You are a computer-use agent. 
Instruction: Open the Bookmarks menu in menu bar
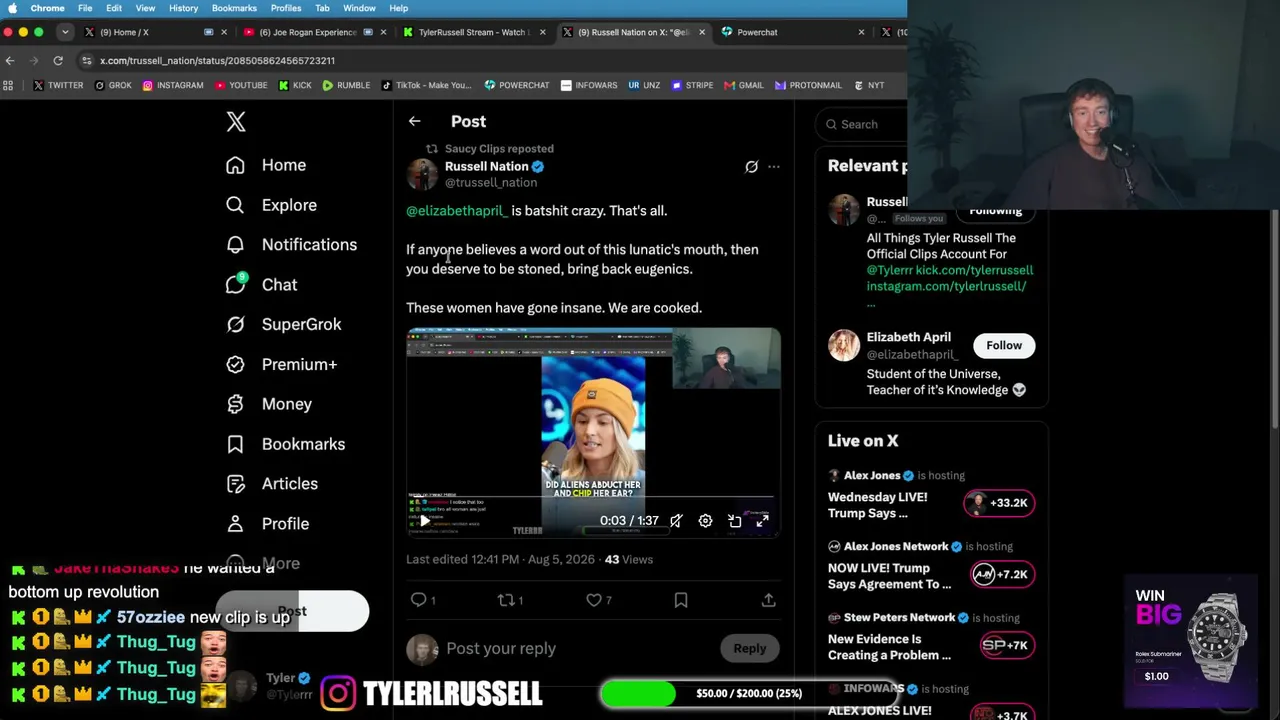(234, 8)
